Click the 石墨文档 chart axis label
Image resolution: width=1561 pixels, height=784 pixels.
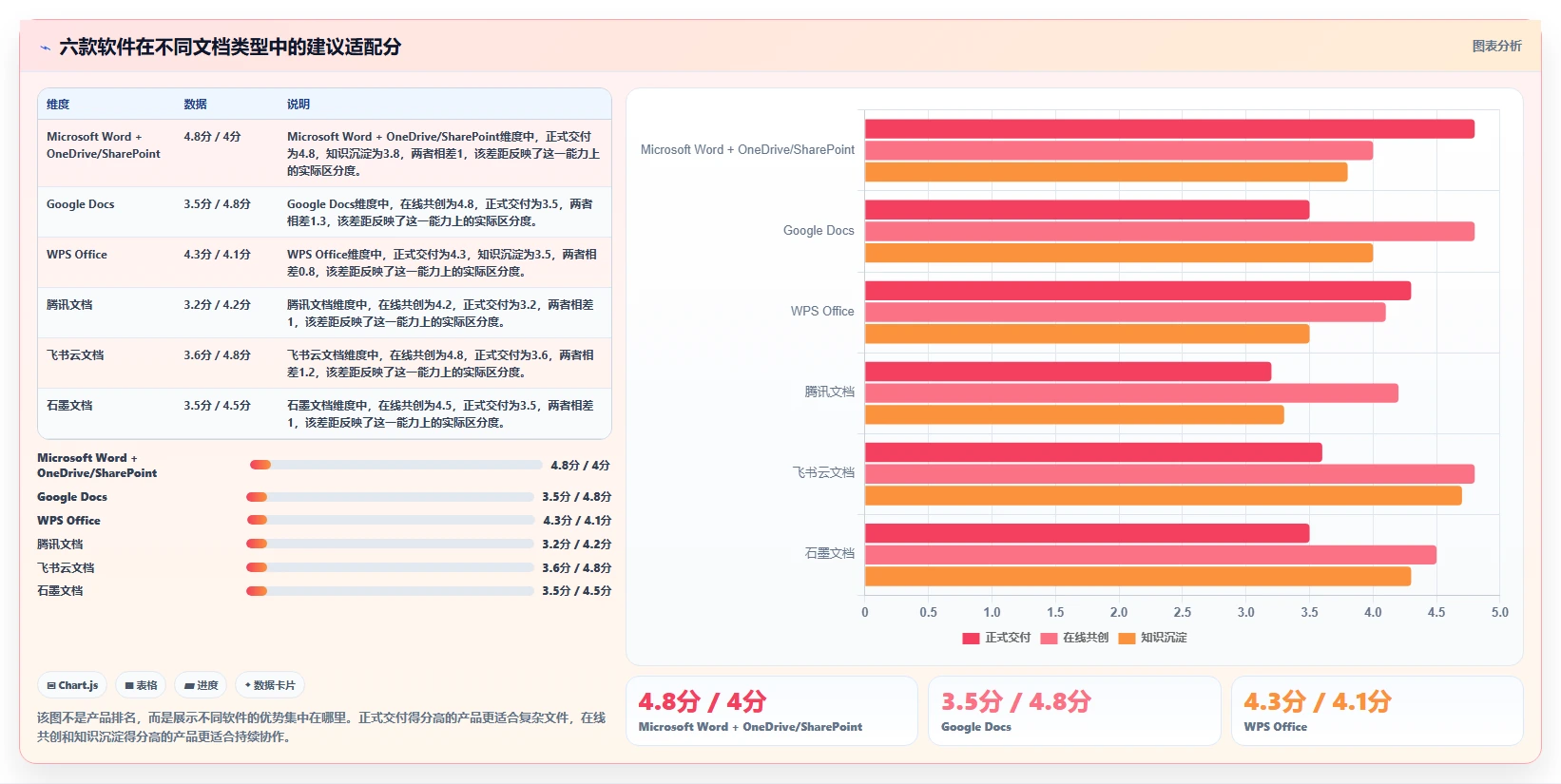[830, 553]
